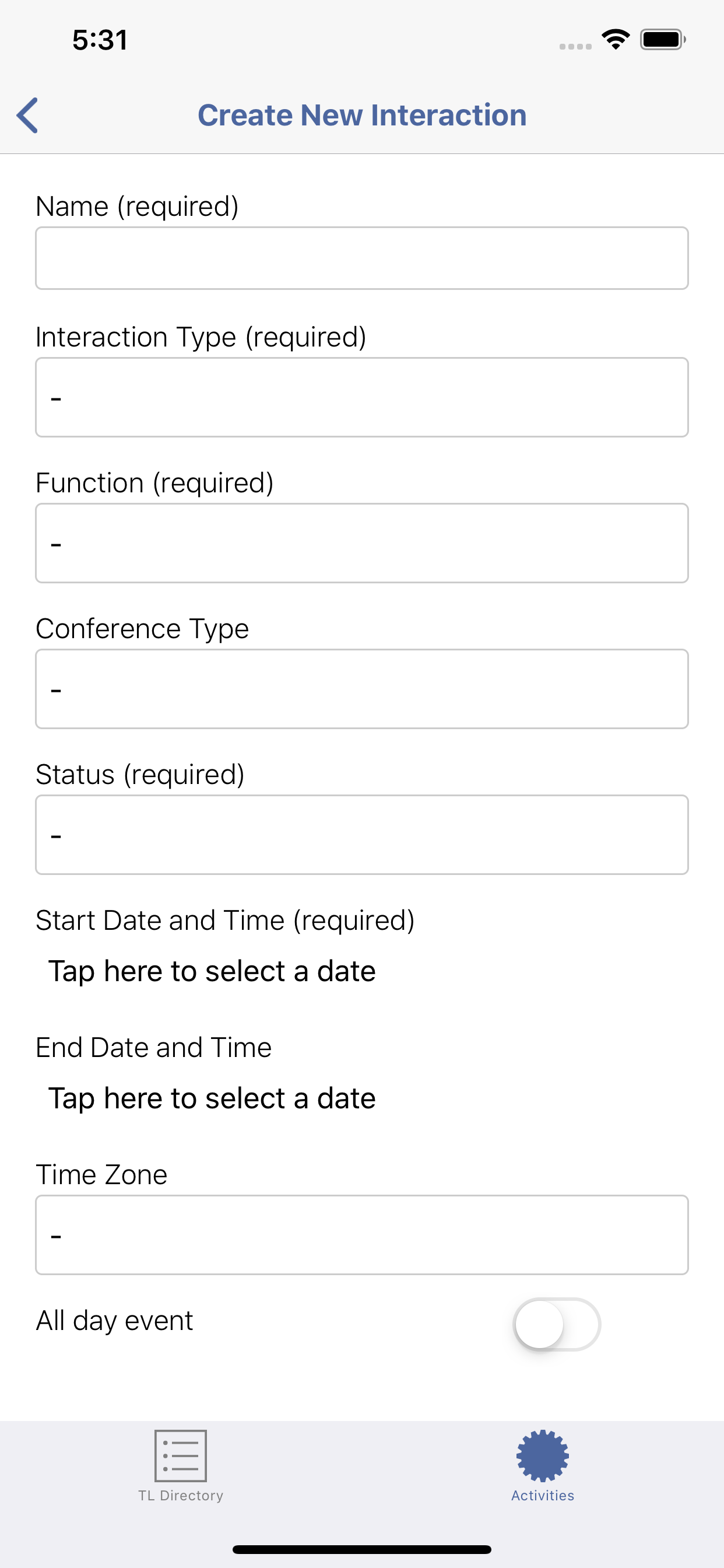The image size is (724, 1568).
Task: Tap the clock time in status bar
Action: tap(100, 40)
